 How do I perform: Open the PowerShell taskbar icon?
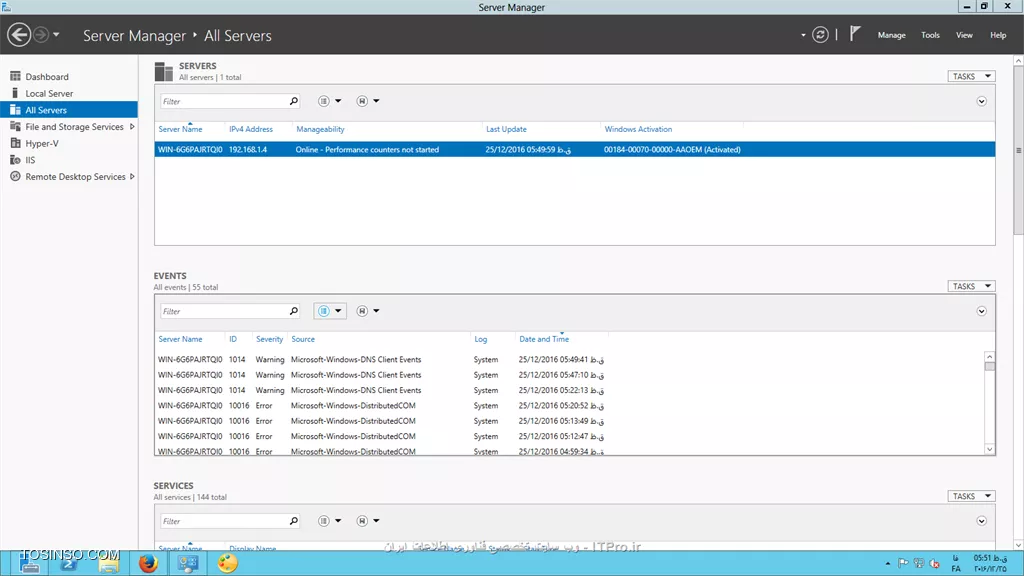(x=69, y=563)
